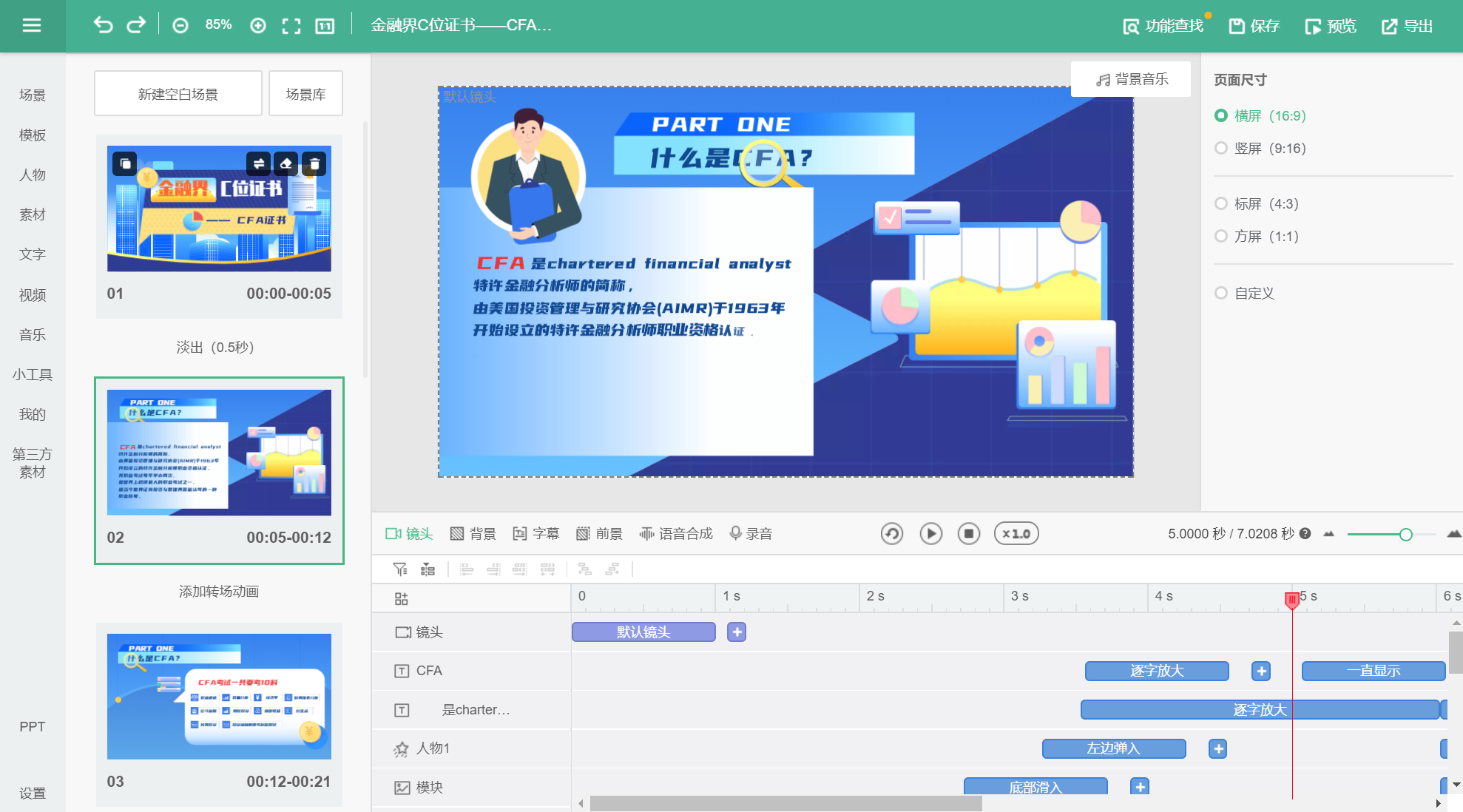Select 方屏 (1:1) page size
The width and height of the screenshot is (1463, 812).
tap(1257, 236)
